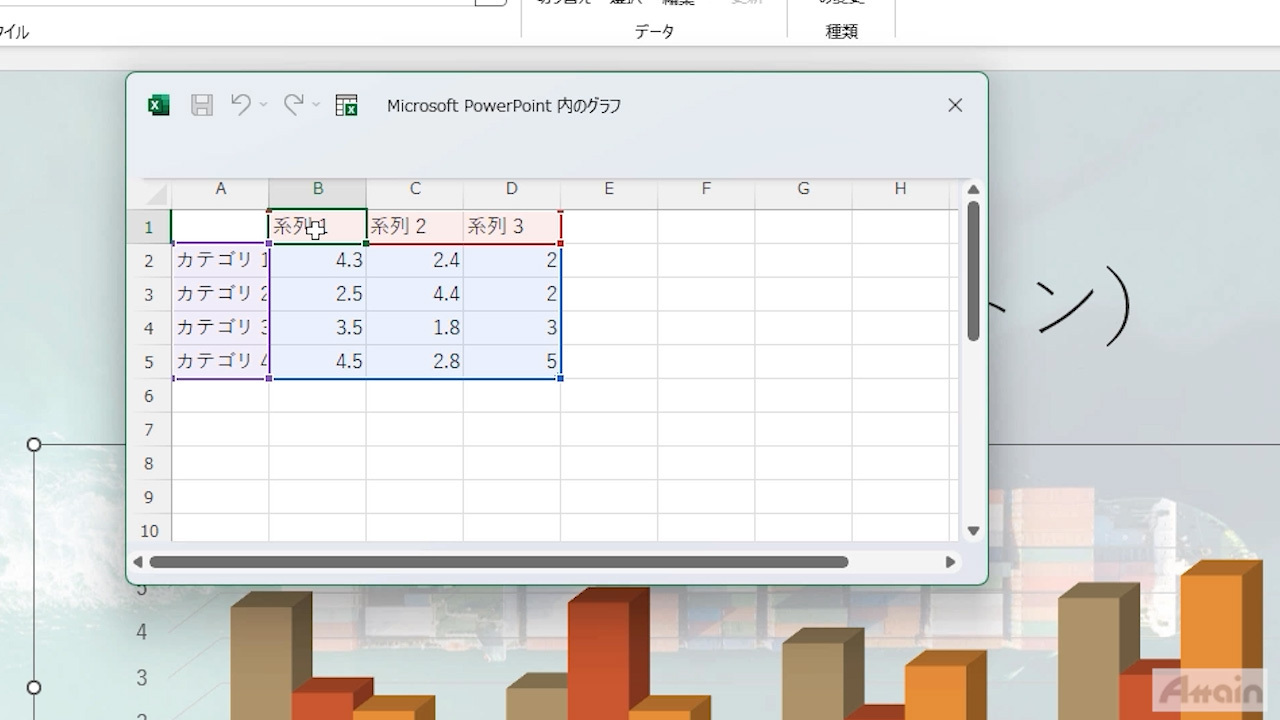Viewport: 1280px width, 720px height.
Task: Click cell containing 系列 3
Action: pyautogui.click(x=511, y=227)
